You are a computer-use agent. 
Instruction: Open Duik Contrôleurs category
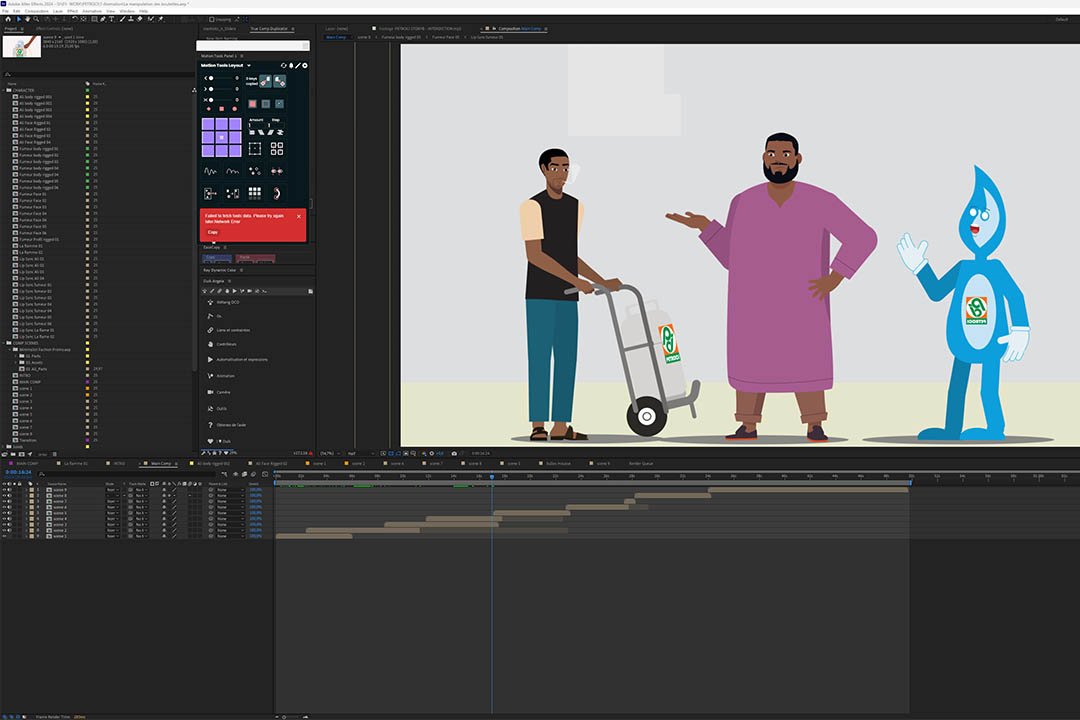coord(226,344)
